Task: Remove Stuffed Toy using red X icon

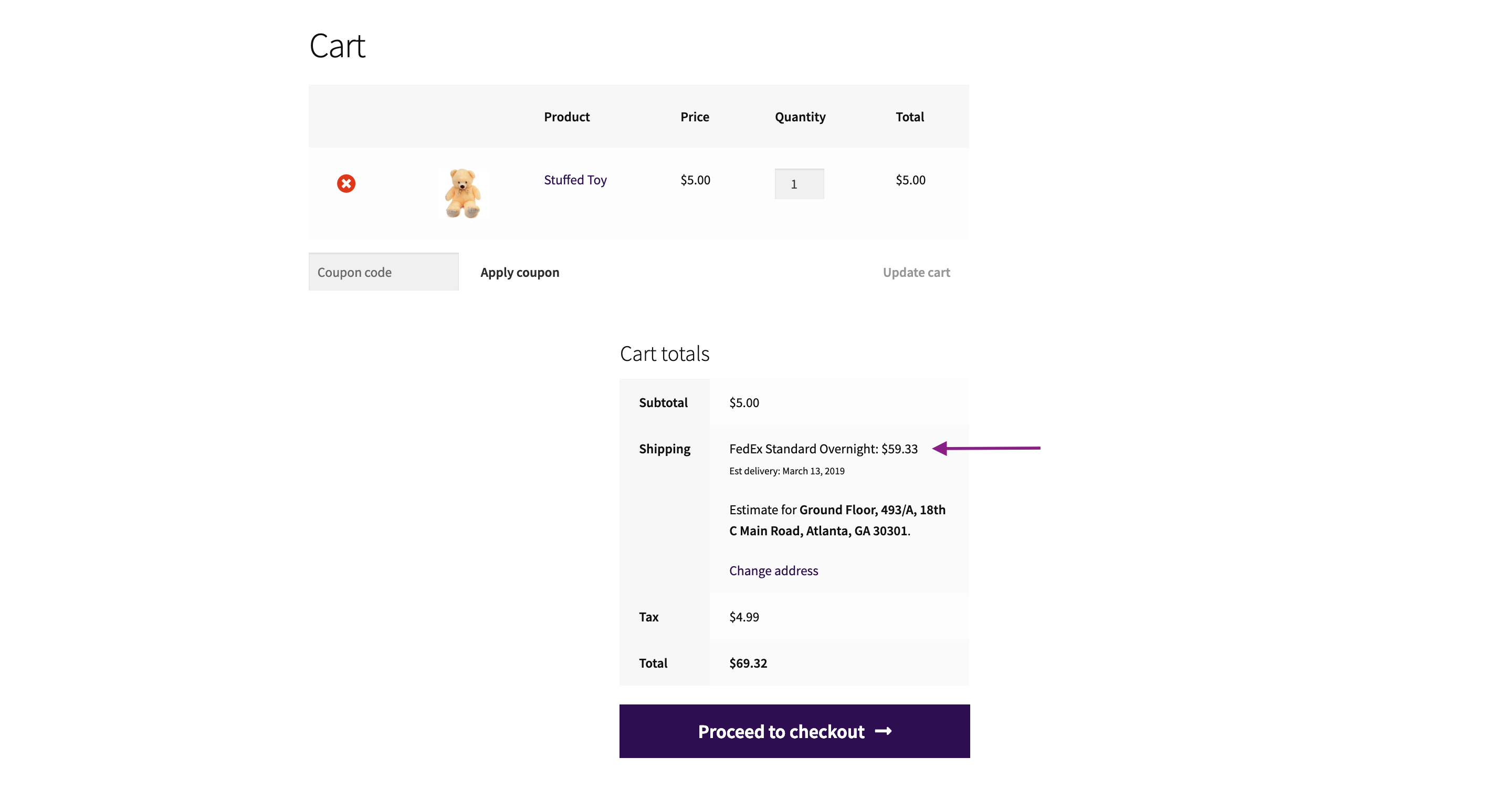Action: (346, 184)
